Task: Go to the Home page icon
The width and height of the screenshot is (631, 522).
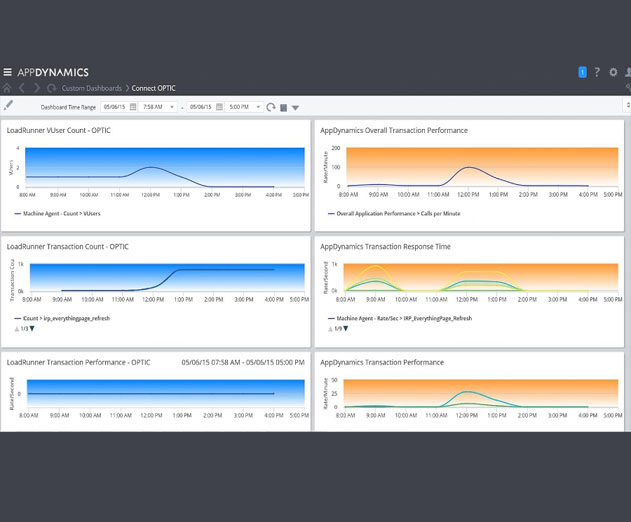Action: point(7,88)
